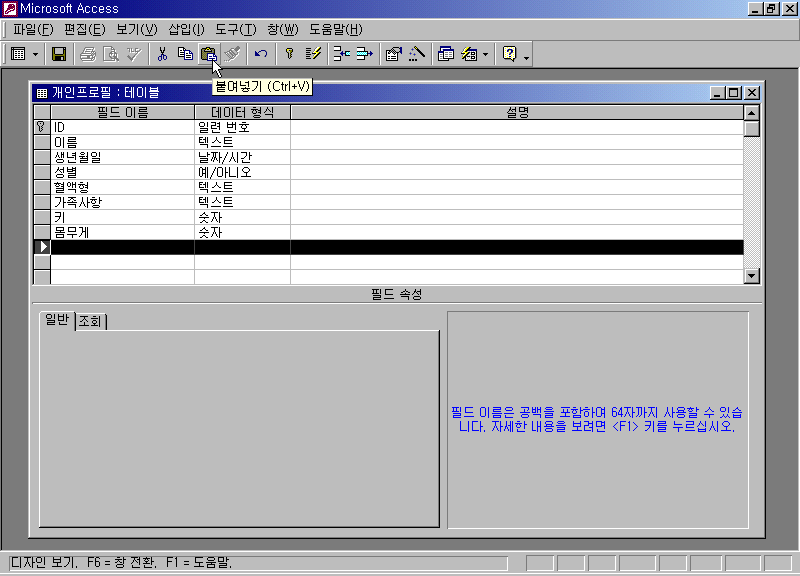Click the 예/아니오 data type cell
Image resolution: width=800 pixels, height=576 pixels.
[x=242, y=172]
